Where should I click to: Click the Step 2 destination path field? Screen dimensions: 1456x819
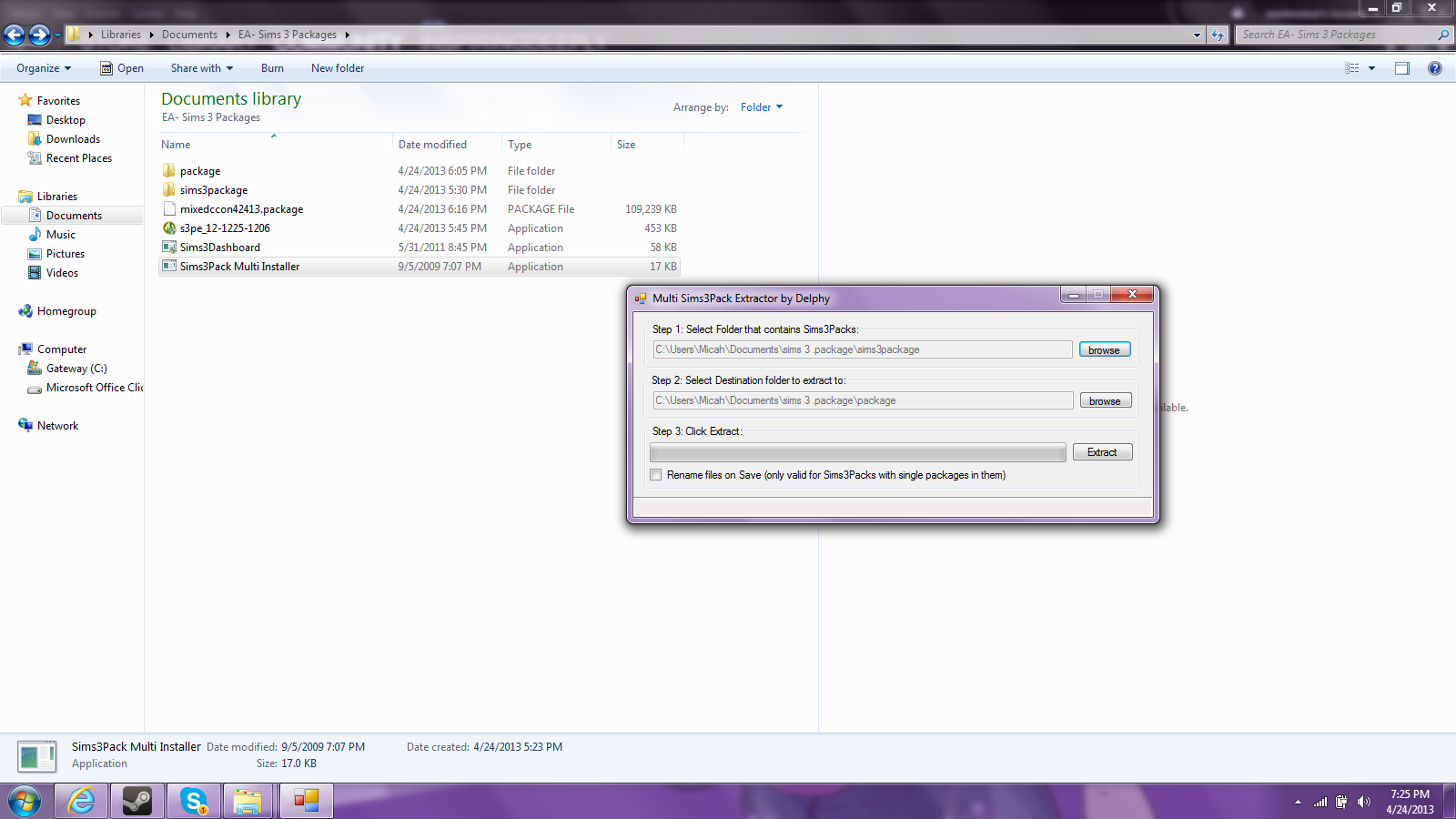click(x=863, y=400)
